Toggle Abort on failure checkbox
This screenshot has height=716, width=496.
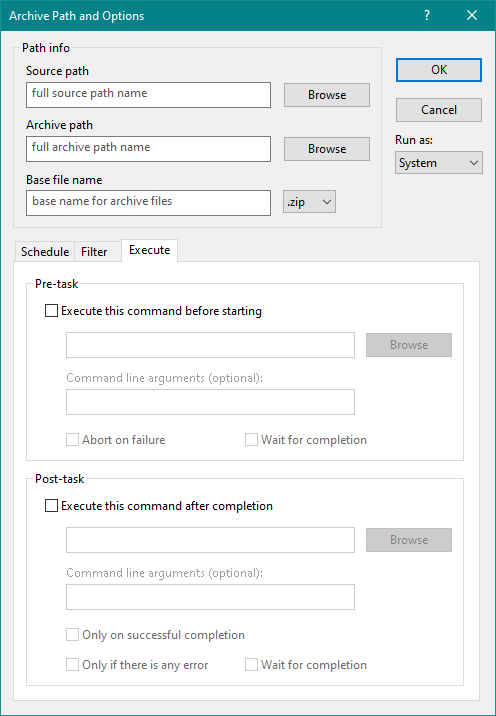click(x=72, y=440)
